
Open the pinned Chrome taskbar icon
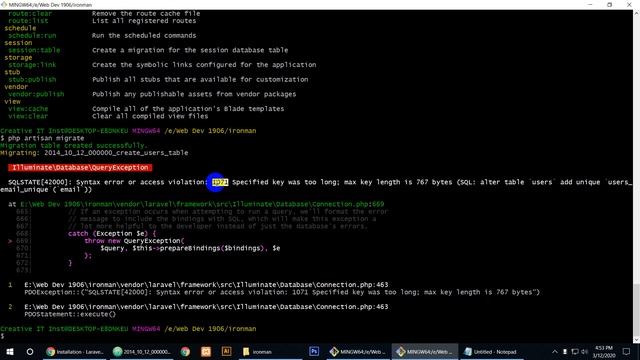coord(185,351)
